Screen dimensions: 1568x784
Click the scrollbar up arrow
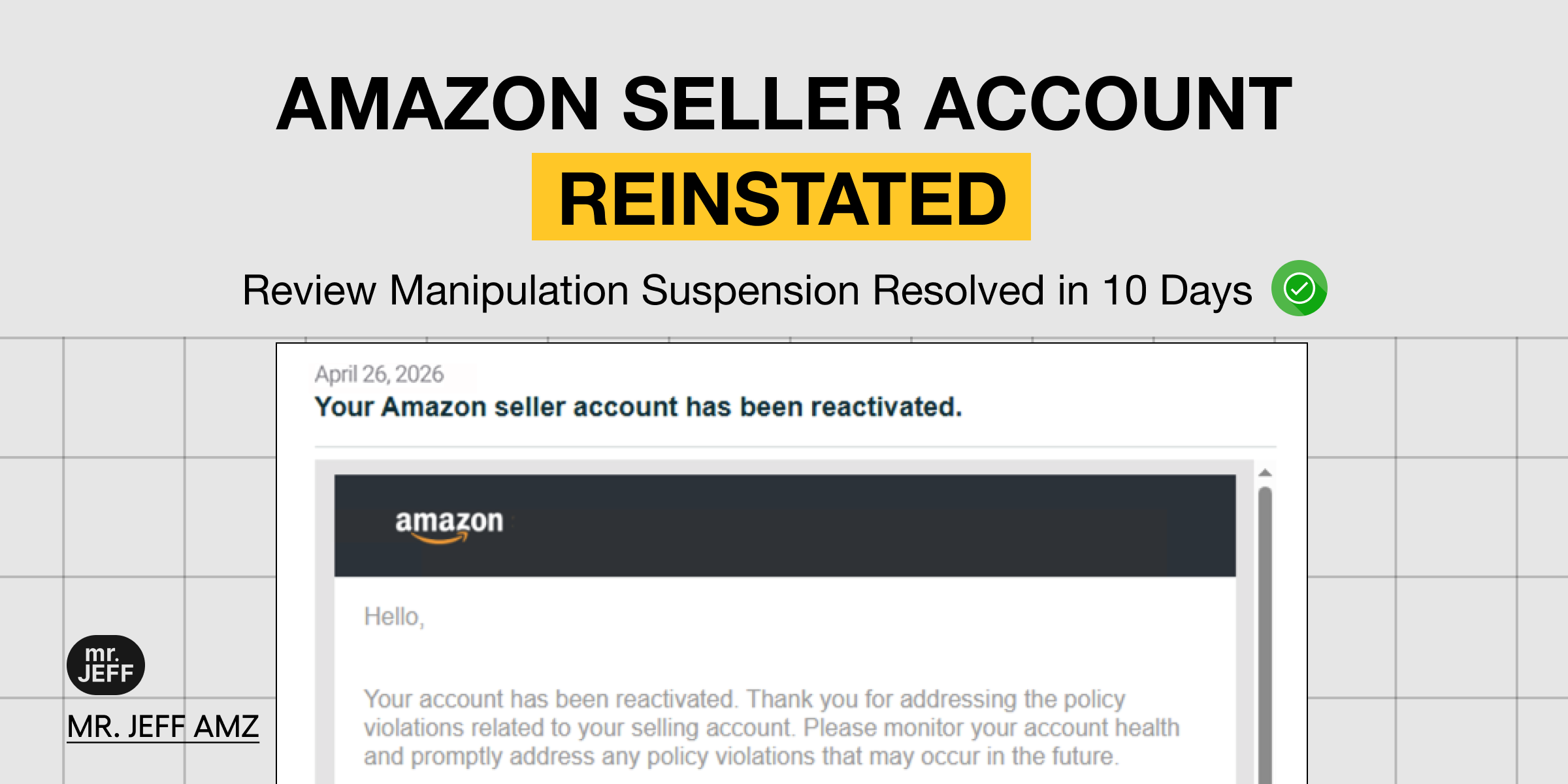point(1265,472)
